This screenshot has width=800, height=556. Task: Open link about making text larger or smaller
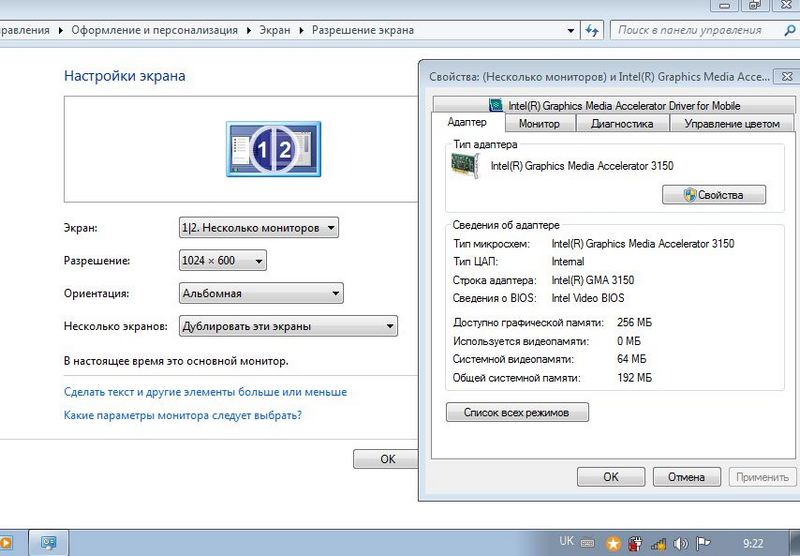pos(205,392)
